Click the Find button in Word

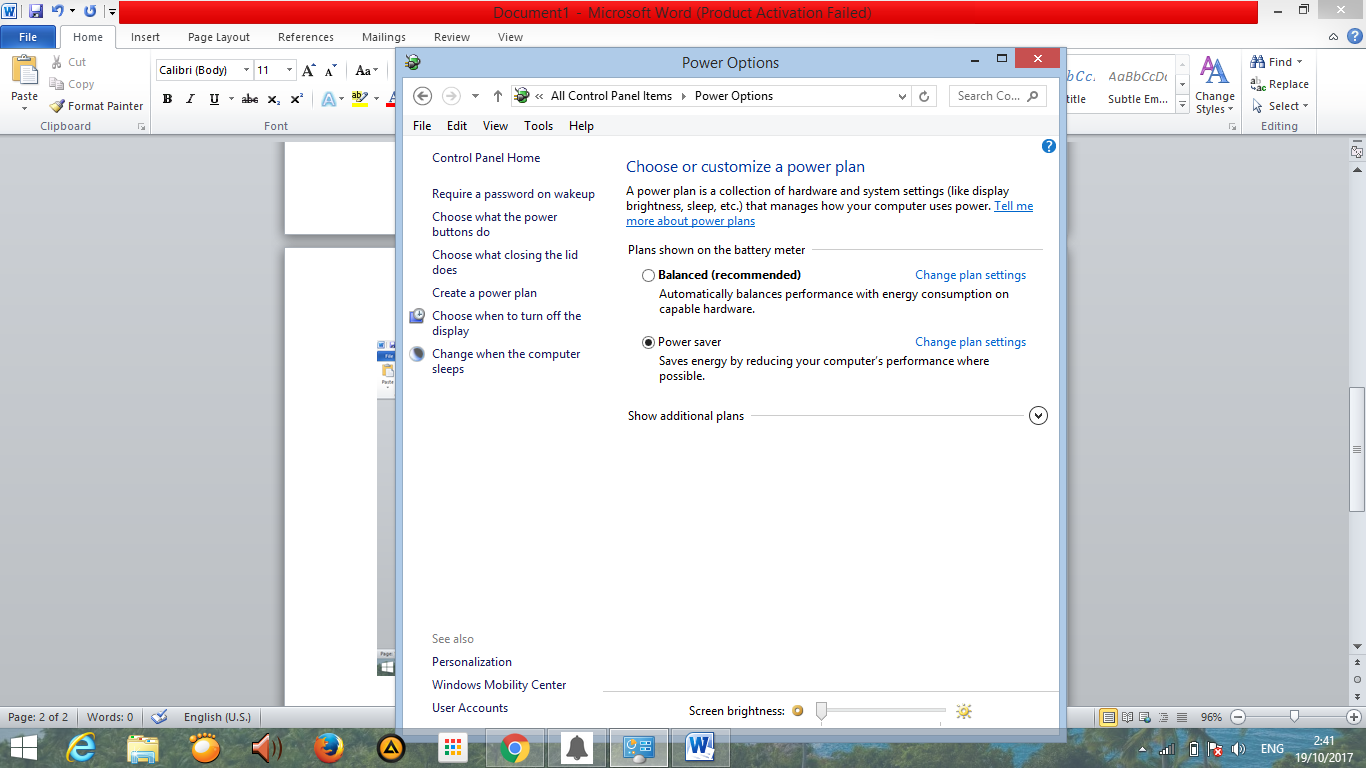click(x=1277, y=62)
